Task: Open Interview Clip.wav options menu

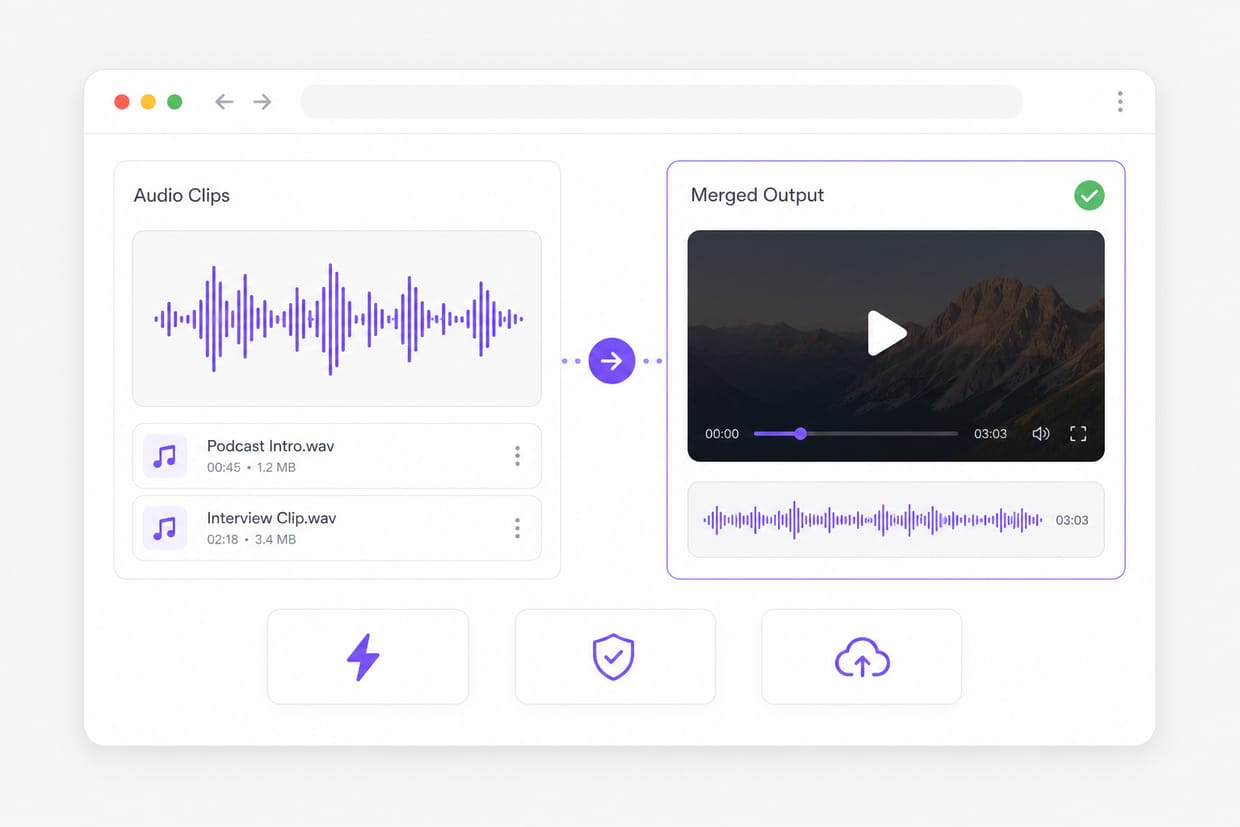Action: [517, 528]
